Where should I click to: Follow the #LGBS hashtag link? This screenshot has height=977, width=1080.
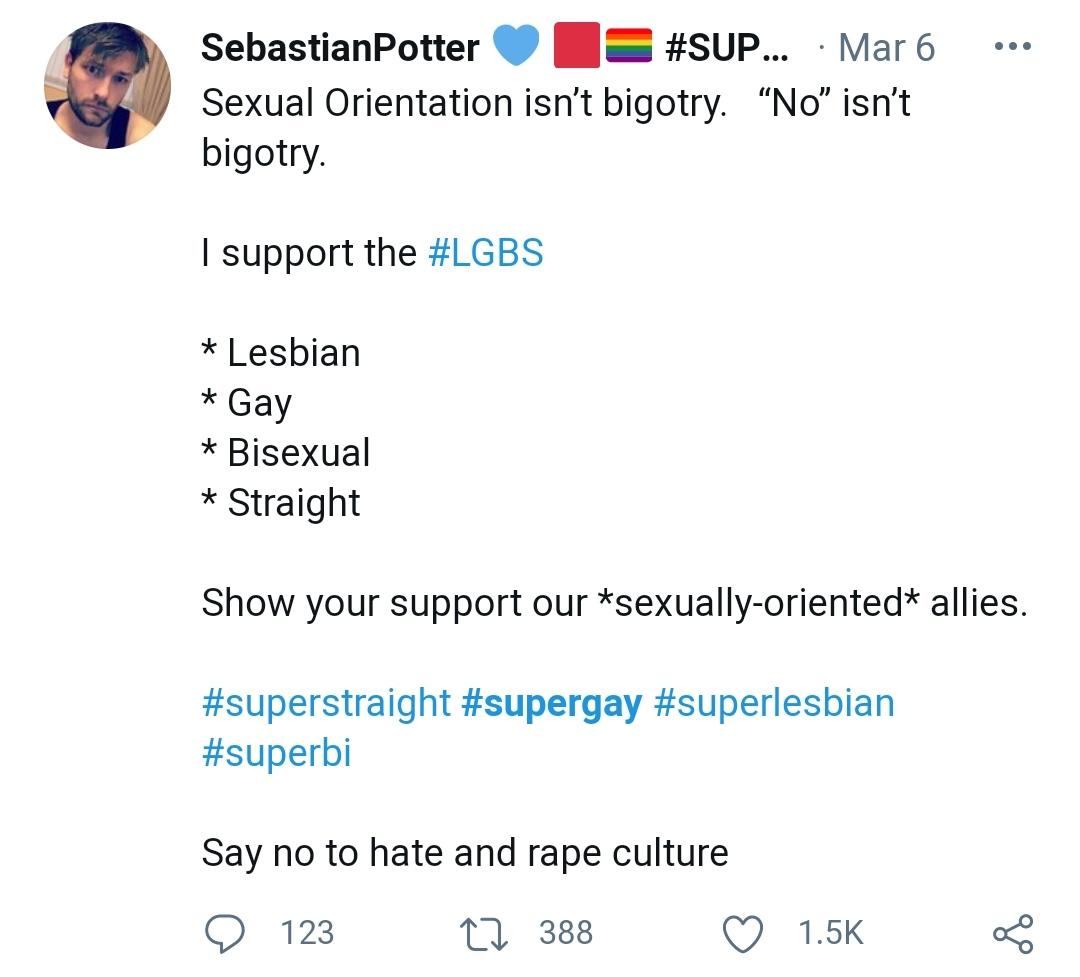[487, 252]
